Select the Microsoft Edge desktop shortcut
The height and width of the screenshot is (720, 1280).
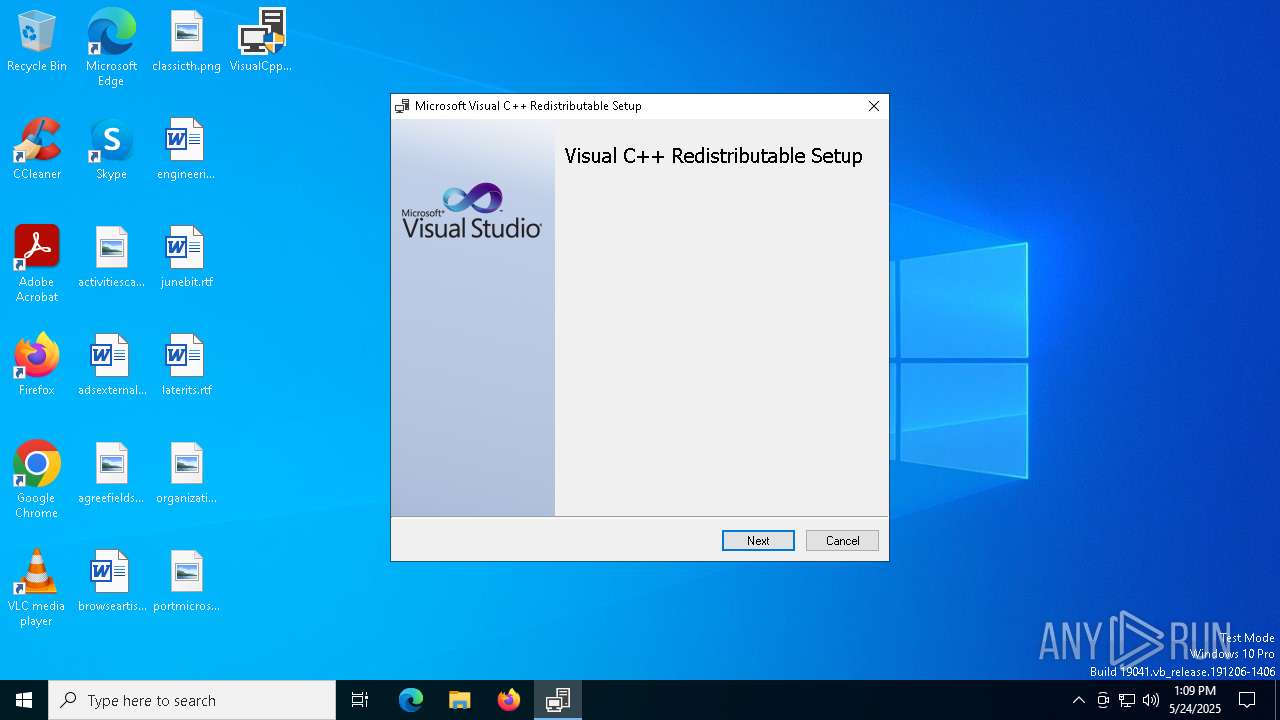click(x=111, y=47)
